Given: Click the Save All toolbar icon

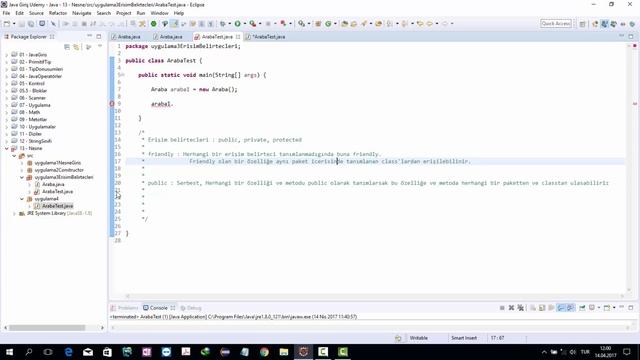Looking at the screenshot, I should click(x=31, y=24).
